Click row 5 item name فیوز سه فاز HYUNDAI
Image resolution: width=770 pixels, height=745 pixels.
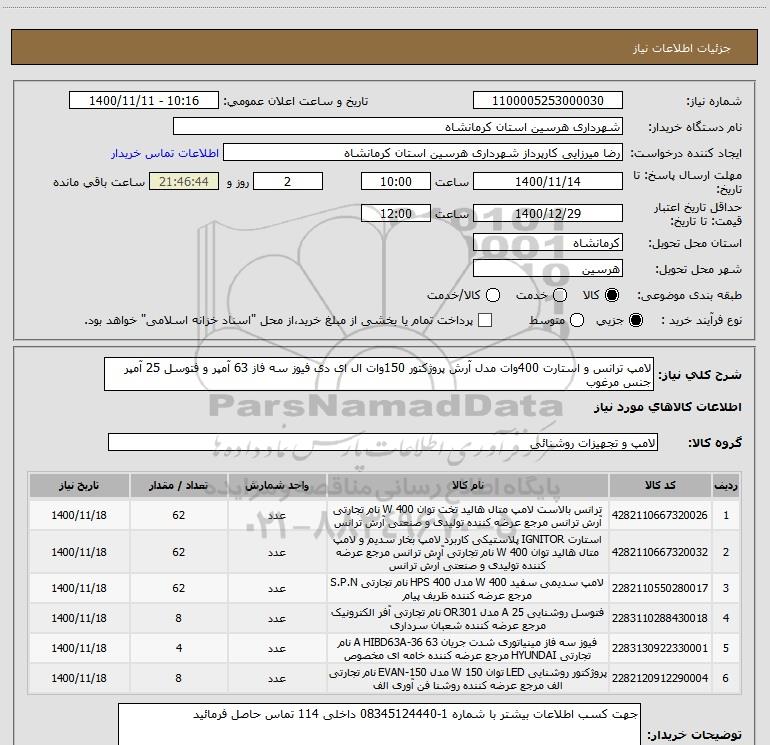click(468, 649)
